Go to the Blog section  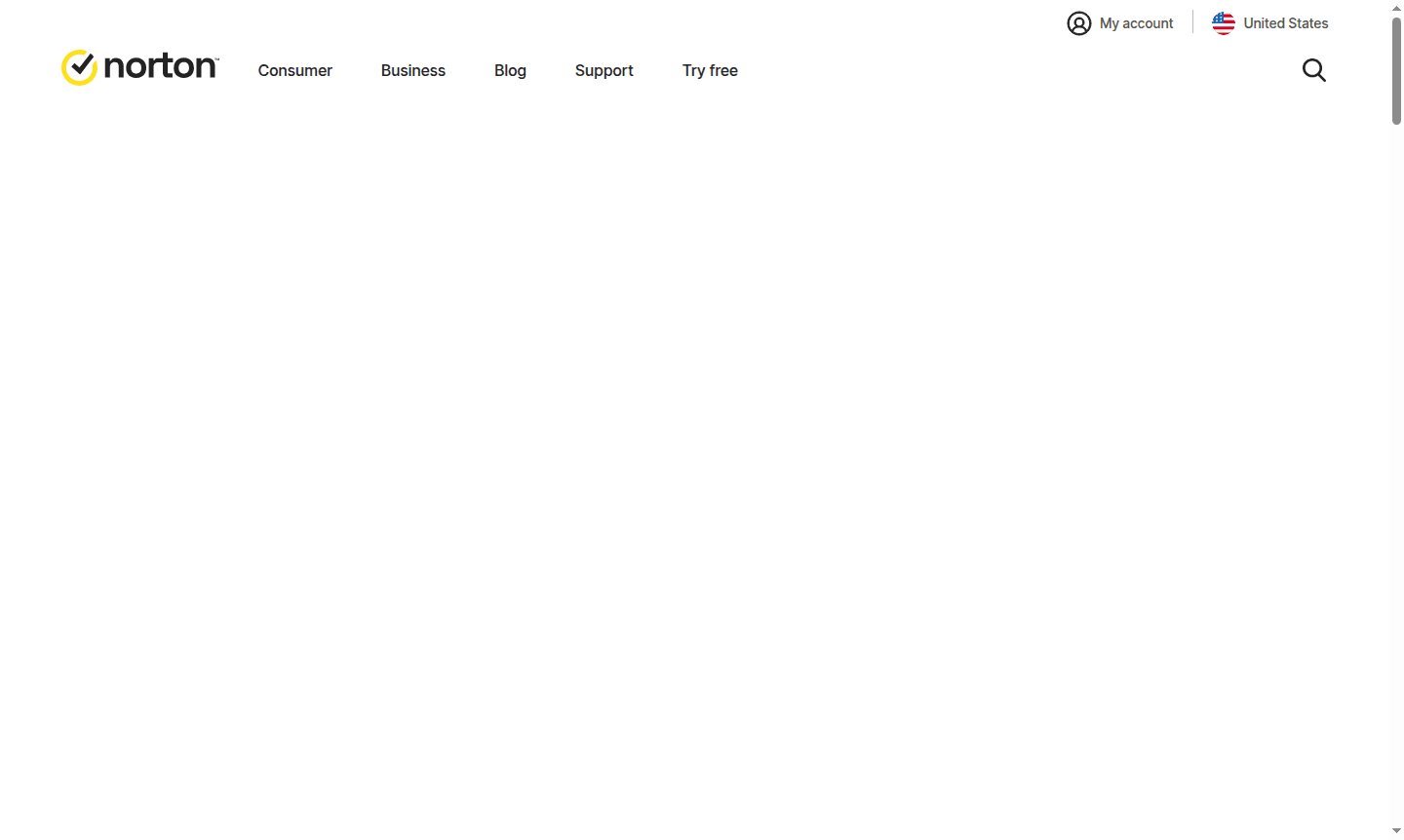click(510, 70)
